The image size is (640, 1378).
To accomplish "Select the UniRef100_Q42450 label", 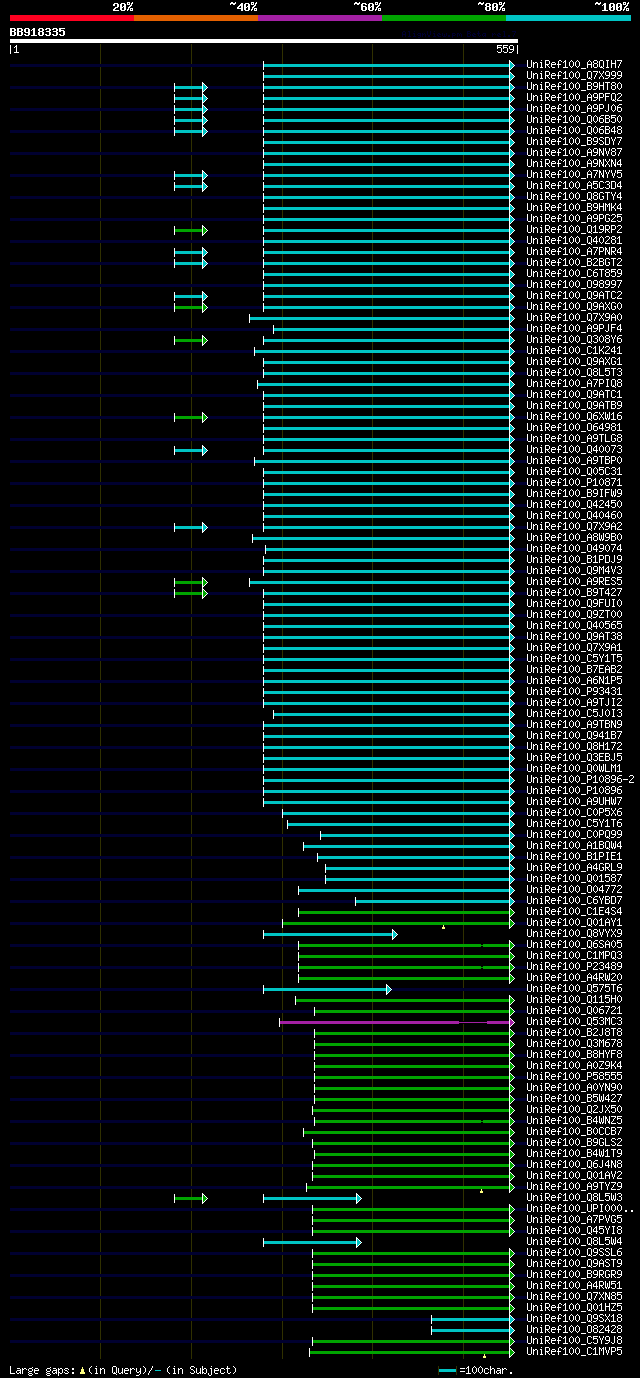I will [575, 504].
